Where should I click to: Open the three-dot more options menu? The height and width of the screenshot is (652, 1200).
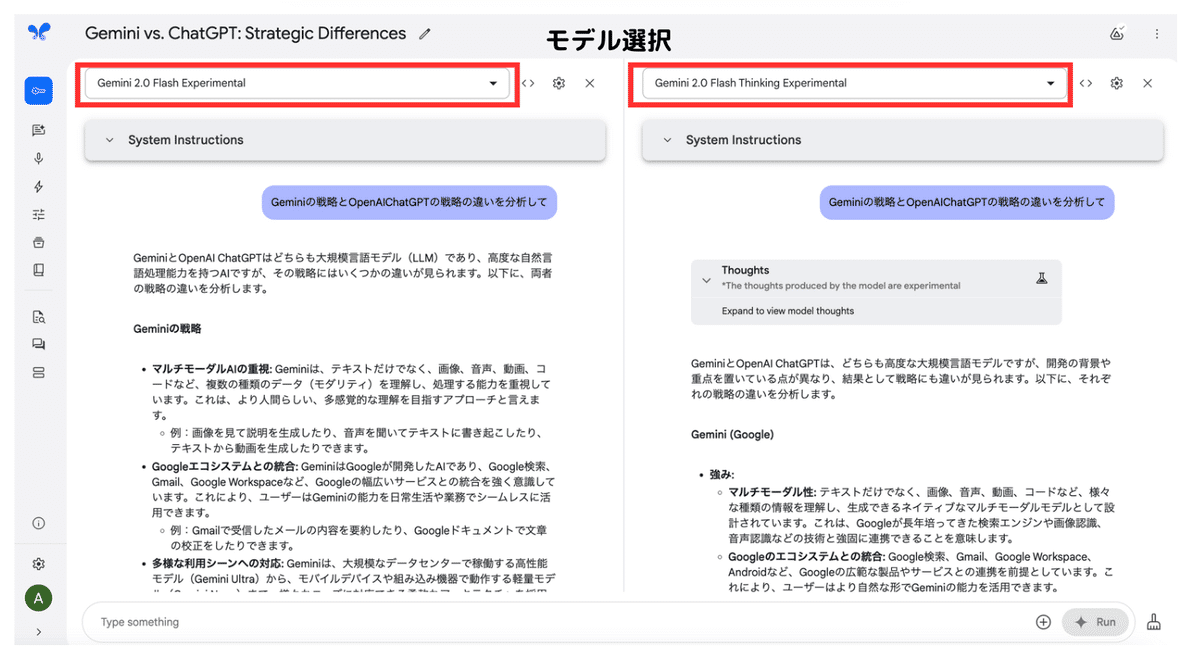(1157, 34)
